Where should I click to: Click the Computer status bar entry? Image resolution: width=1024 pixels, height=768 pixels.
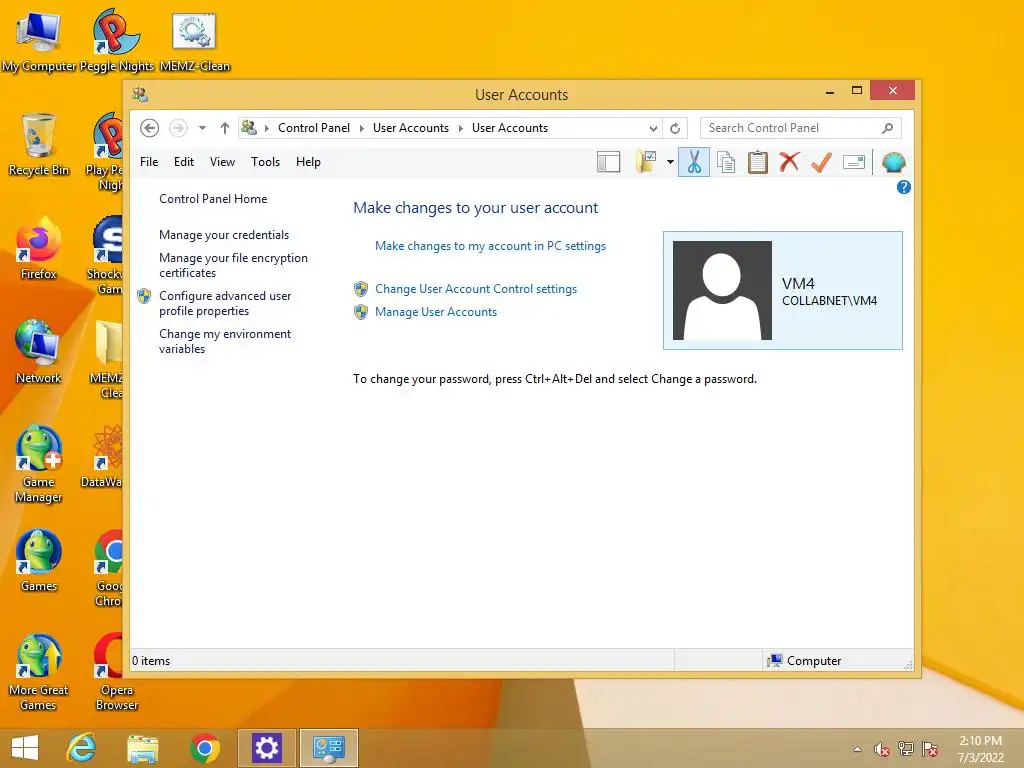click(805, 661)
